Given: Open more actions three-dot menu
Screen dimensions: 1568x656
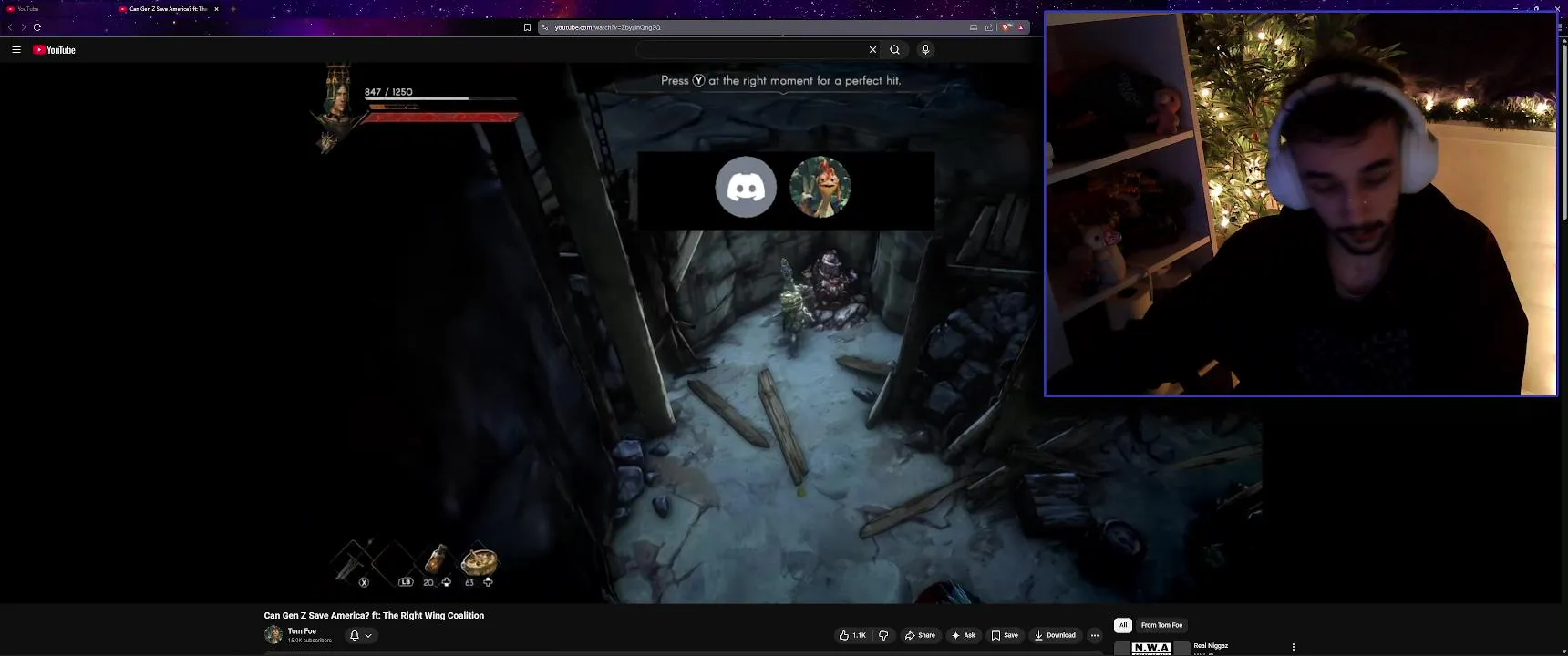Looking at the screenshot, I should click(x=1095, y=635).
